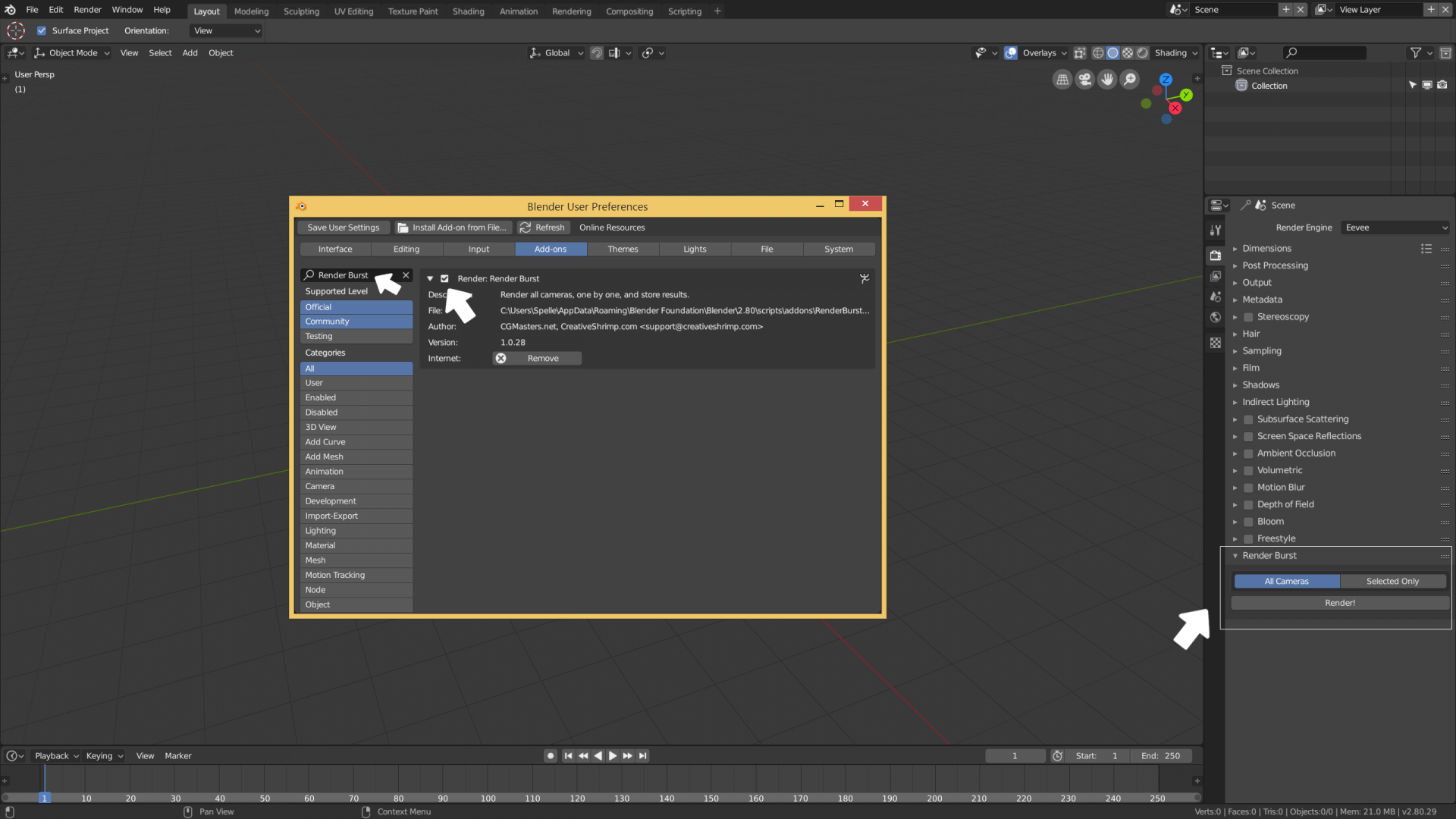Toggle the Render Burst addon enable checkbox

point(444,278)
